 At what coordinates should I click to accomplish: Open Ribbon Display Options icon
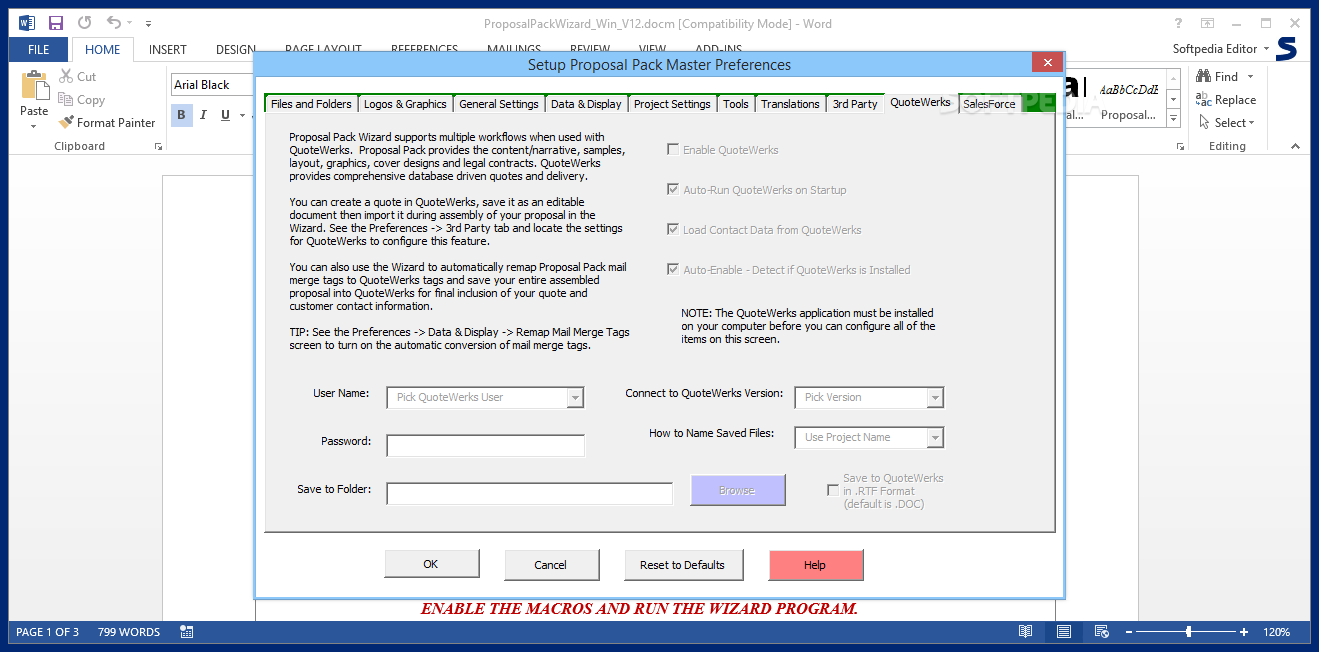click(x=1208, y=23)
